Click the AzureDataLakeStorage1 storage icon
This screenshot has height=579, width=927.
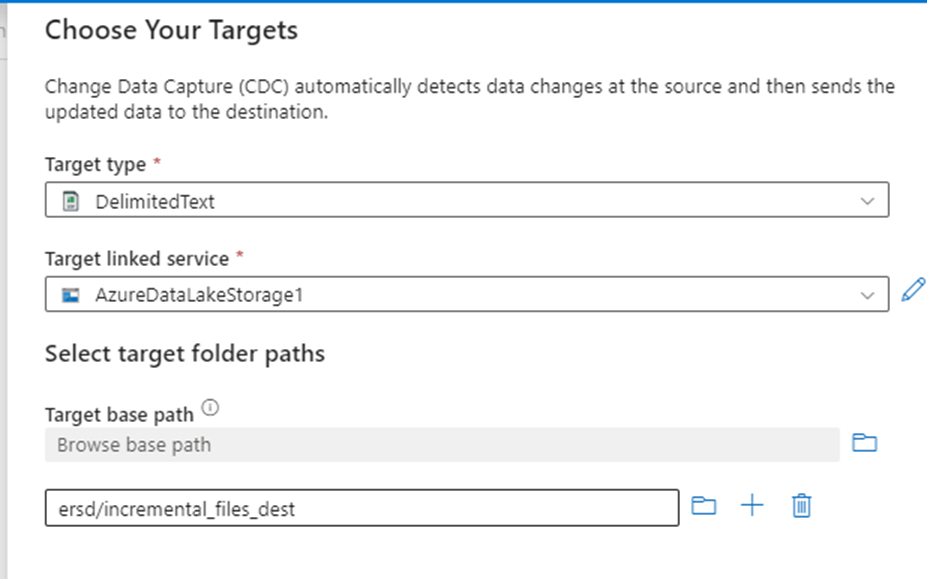coord(71,295)
